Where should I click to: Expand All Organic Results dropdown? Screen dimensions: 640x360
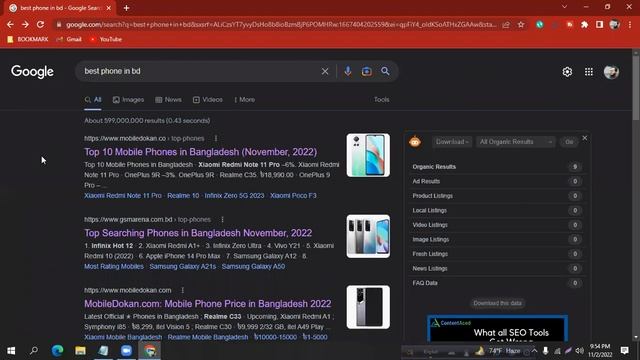click(516, 142)
